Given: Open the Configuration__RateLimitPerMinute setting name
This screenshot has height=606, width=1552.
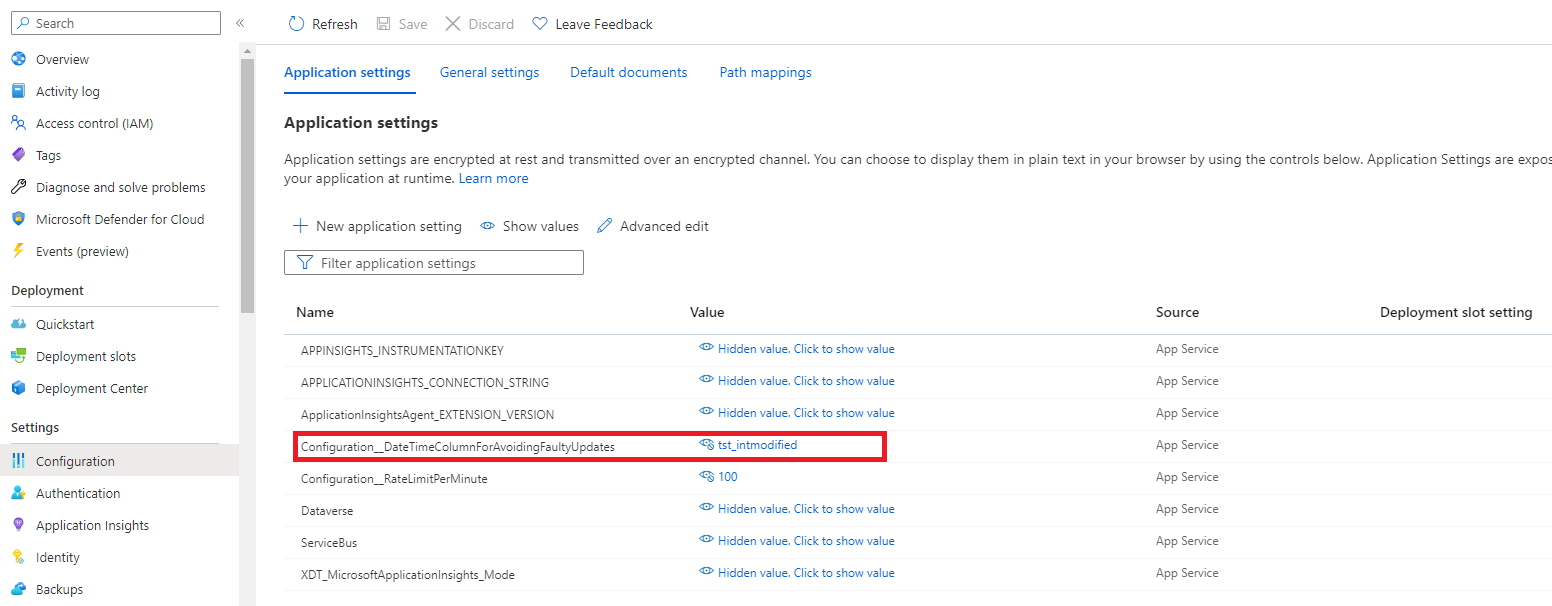Looking at the screenshot, I should tap(394, 479).
